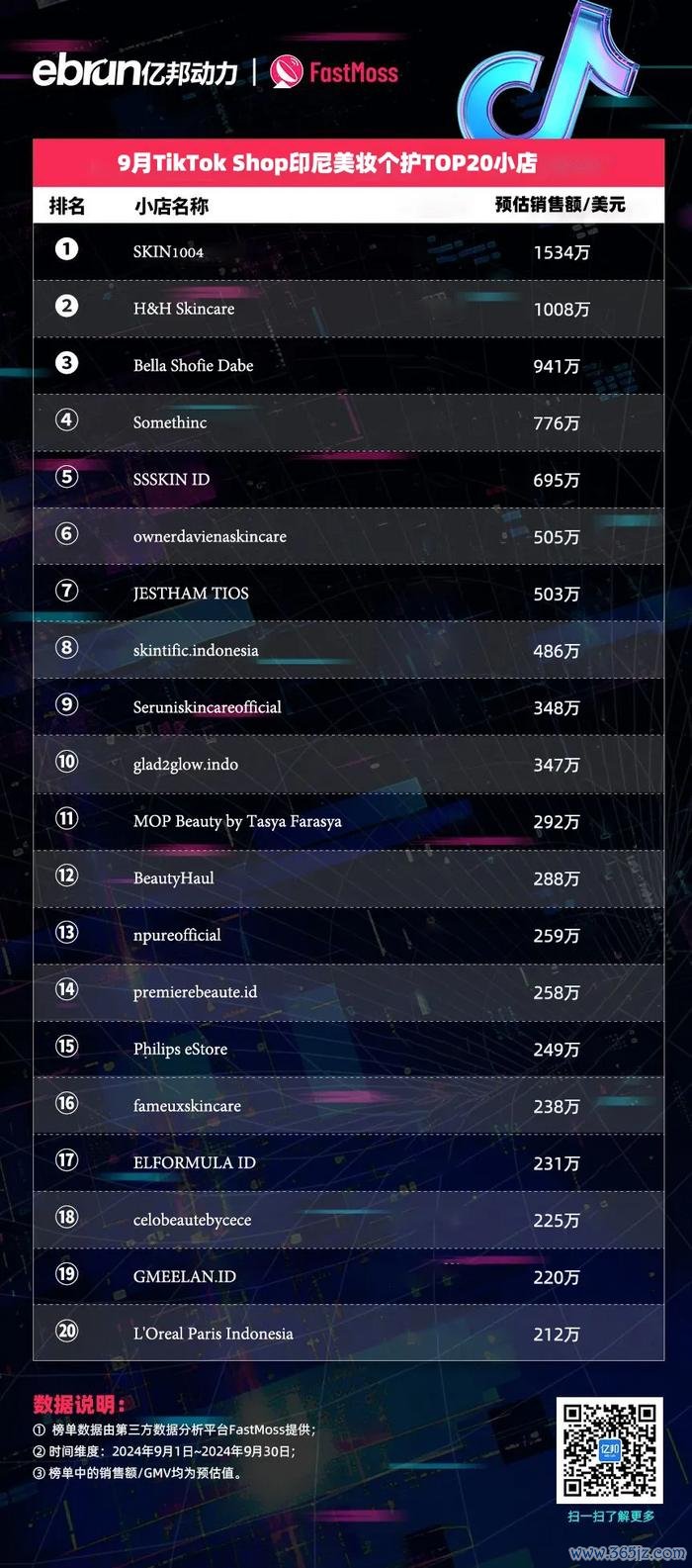Click the rank 3 circle badge
Viewport: 692px width, 1568px height.
66,363
